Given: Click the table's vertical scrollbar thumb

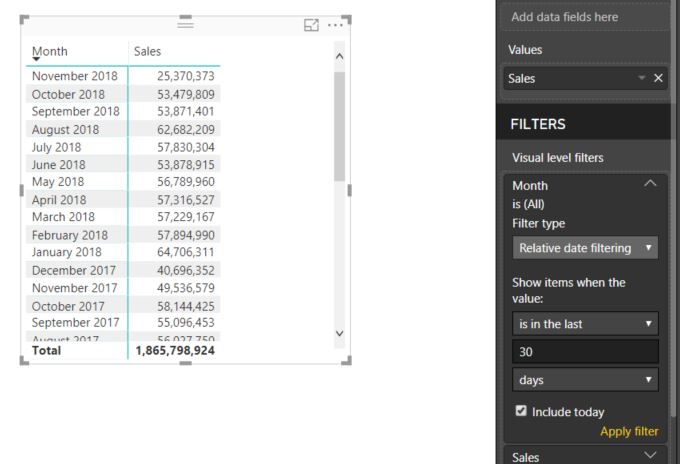Looking at the screenshot, I should coord(340,126).
